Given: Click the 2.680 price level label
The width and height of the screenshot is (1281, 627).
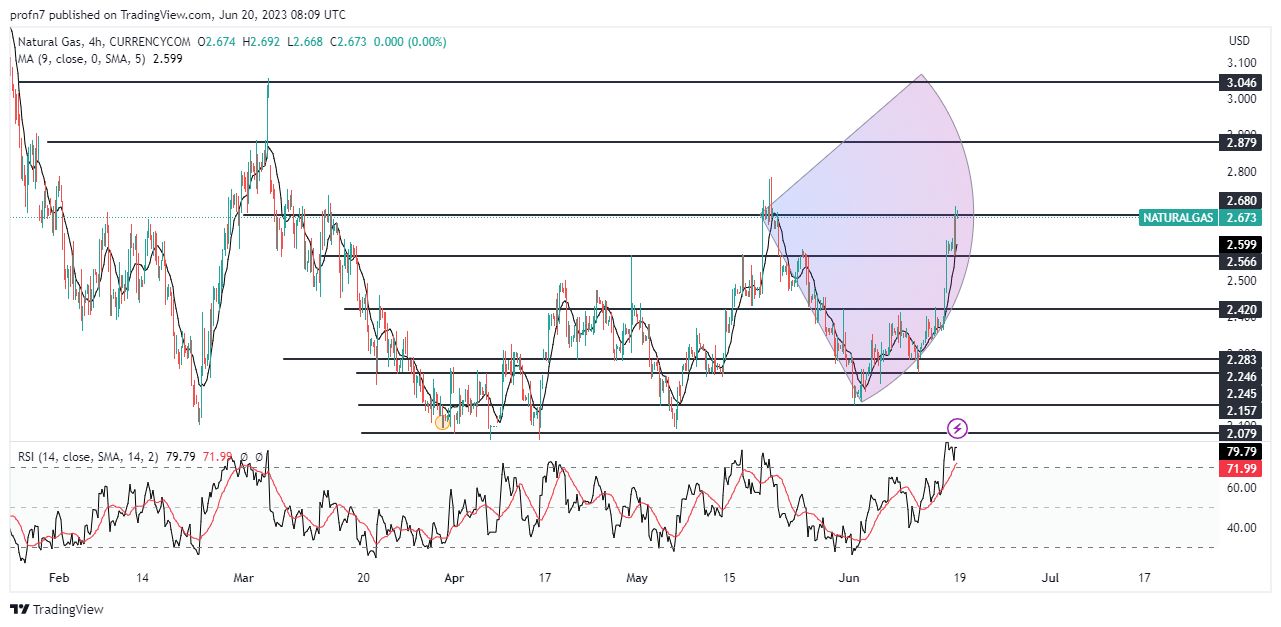Looking at the screenshot, I should (1241, 201).
